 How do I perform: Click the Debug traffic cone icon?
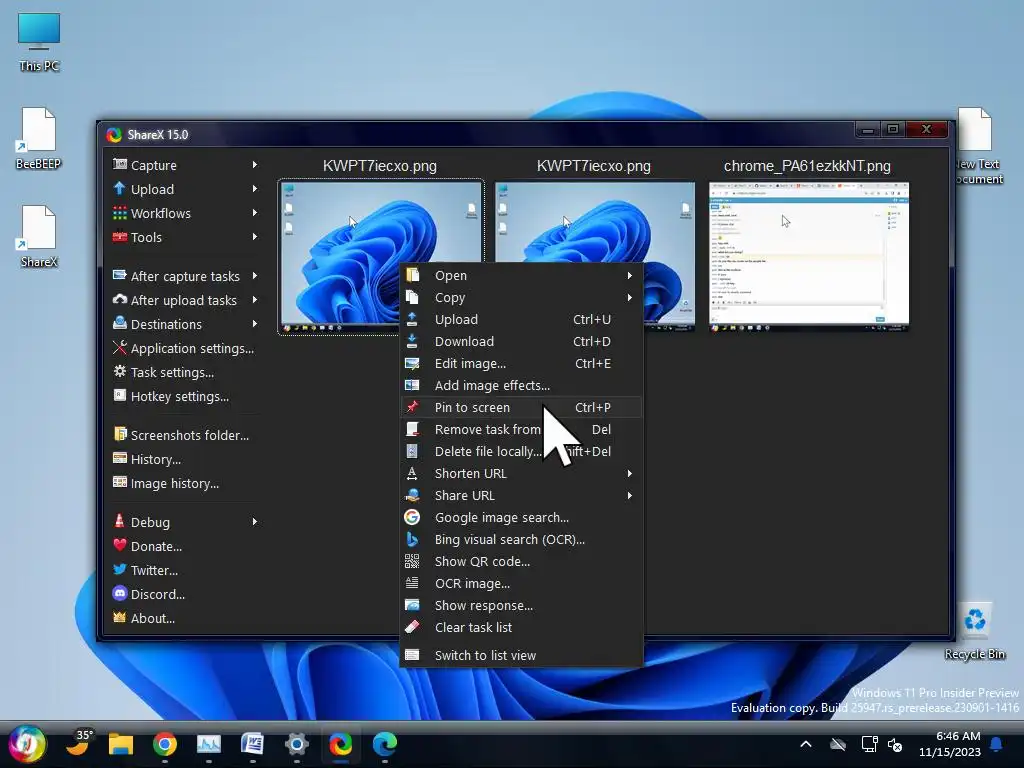[x=120, y=521]
